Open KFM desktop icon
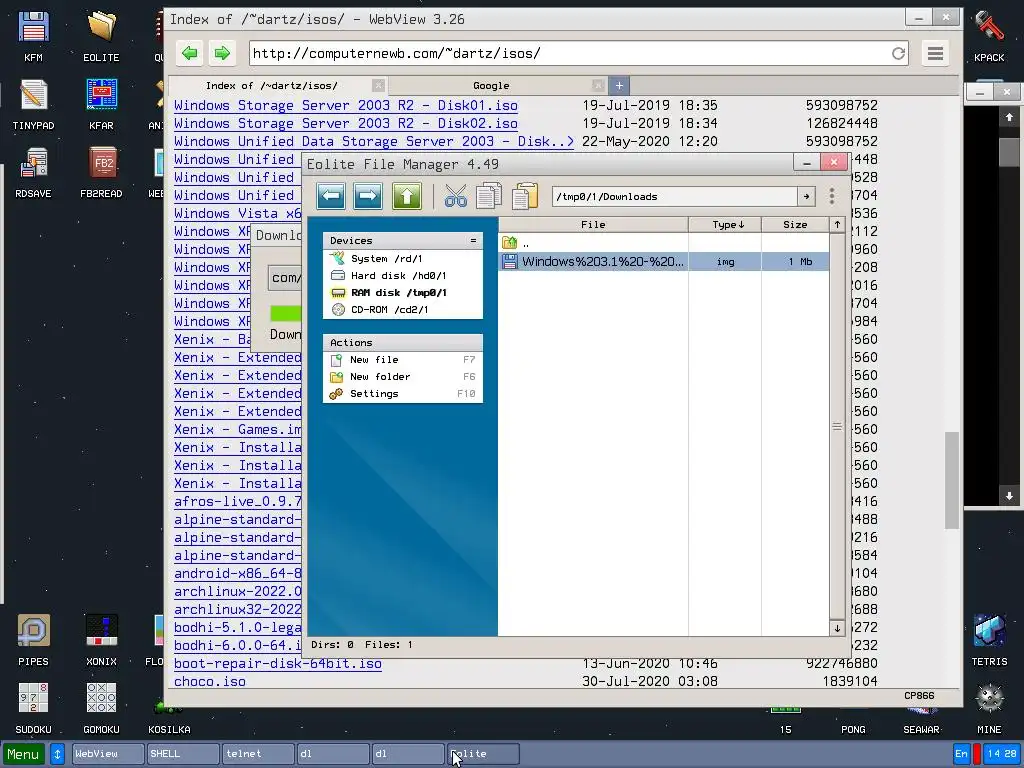The image size is (1024, 768). click(x=33, y=36)
